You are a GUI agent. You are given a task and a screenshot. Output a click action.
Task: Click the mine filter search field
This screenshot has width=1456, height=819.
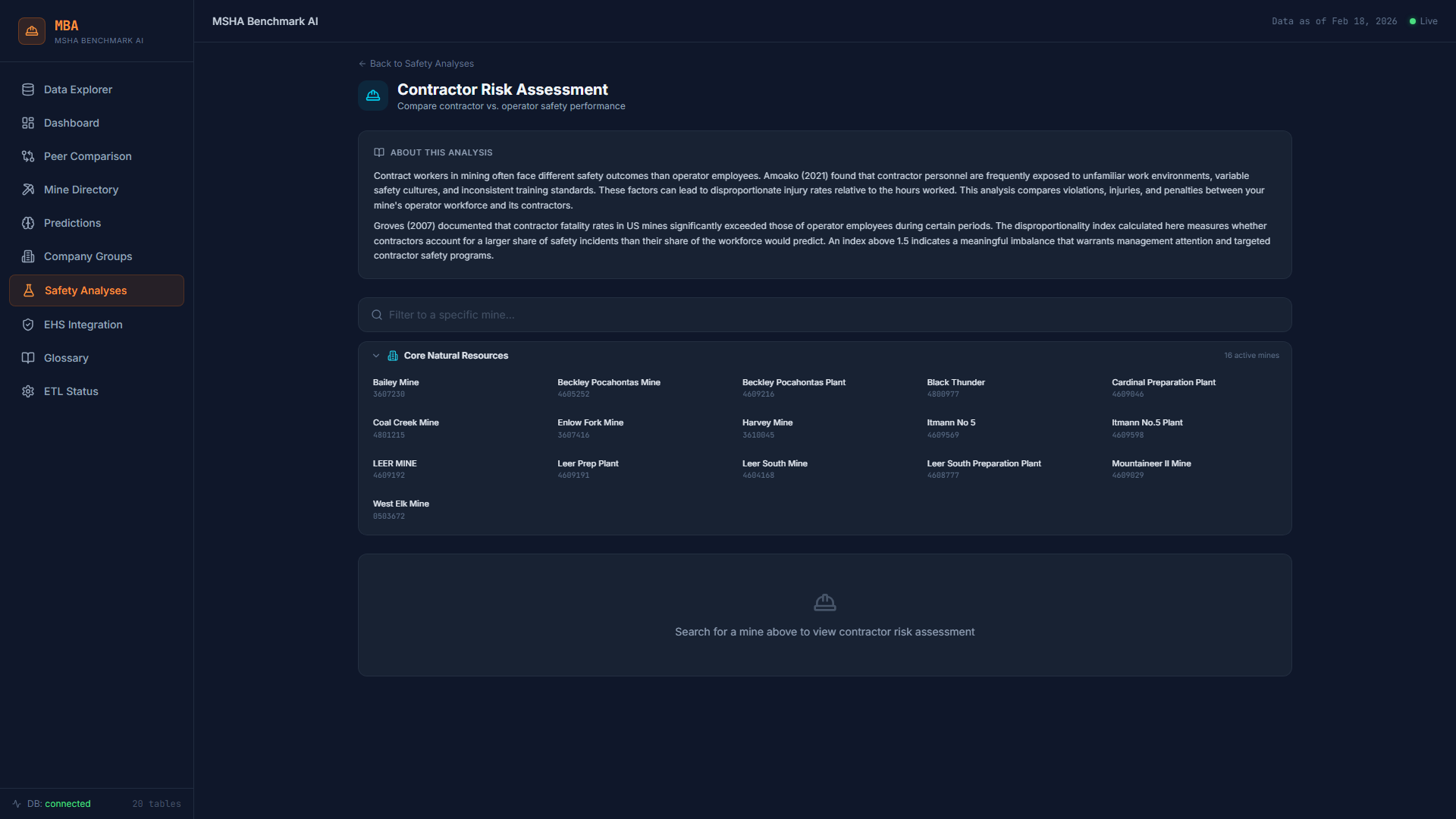coord(824,315)
